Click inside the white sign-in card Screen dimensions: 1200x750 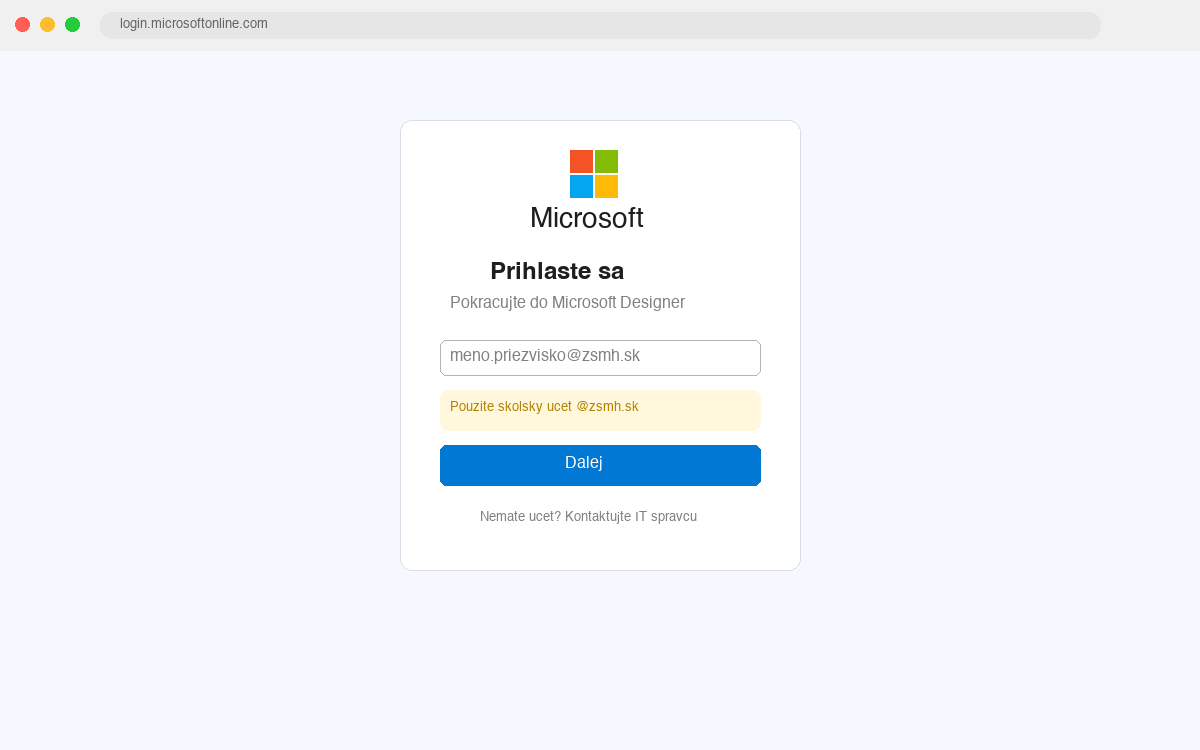(x=600, y=550)
